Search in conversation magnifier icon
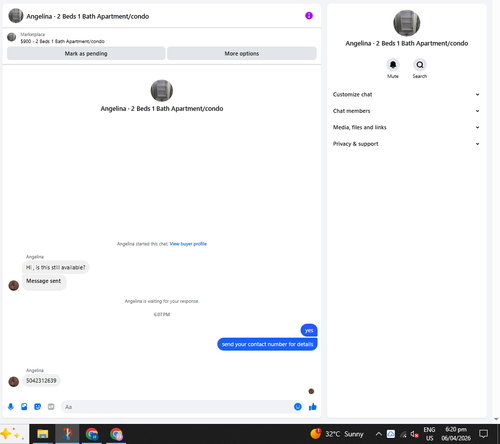Image resolution: width=500 pixels, height=444 pixels. point(420,65)
